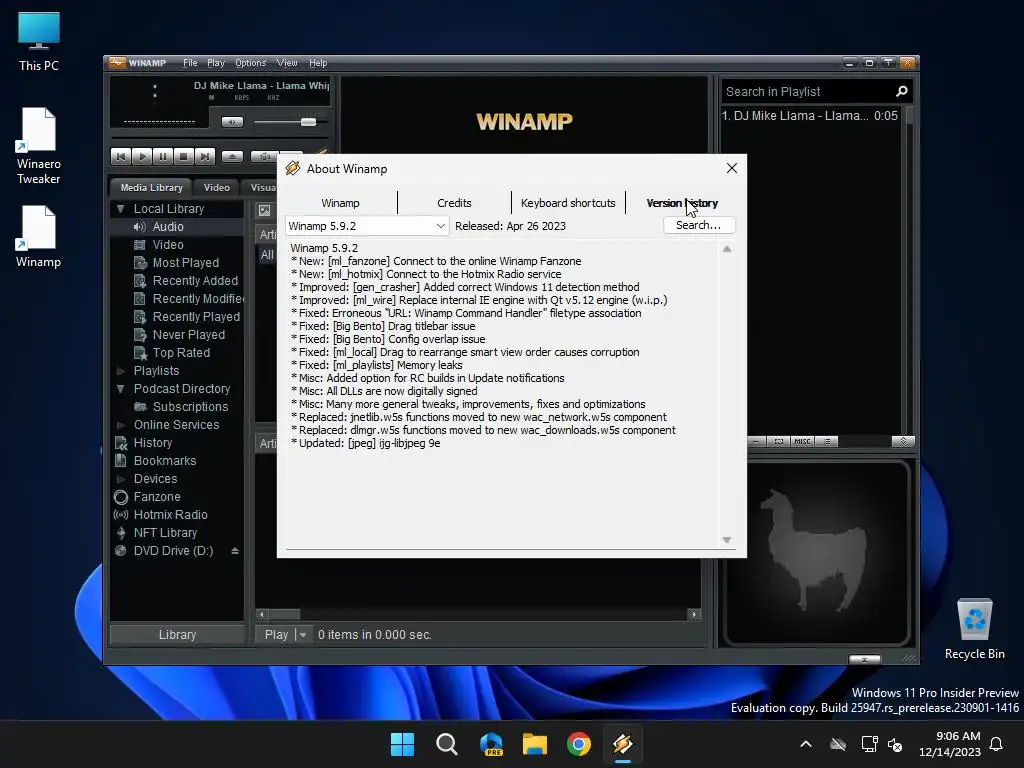Screen dimensions: 1024x768
Task: Open the Fanzone item
Action: click(x=157, y=497)
